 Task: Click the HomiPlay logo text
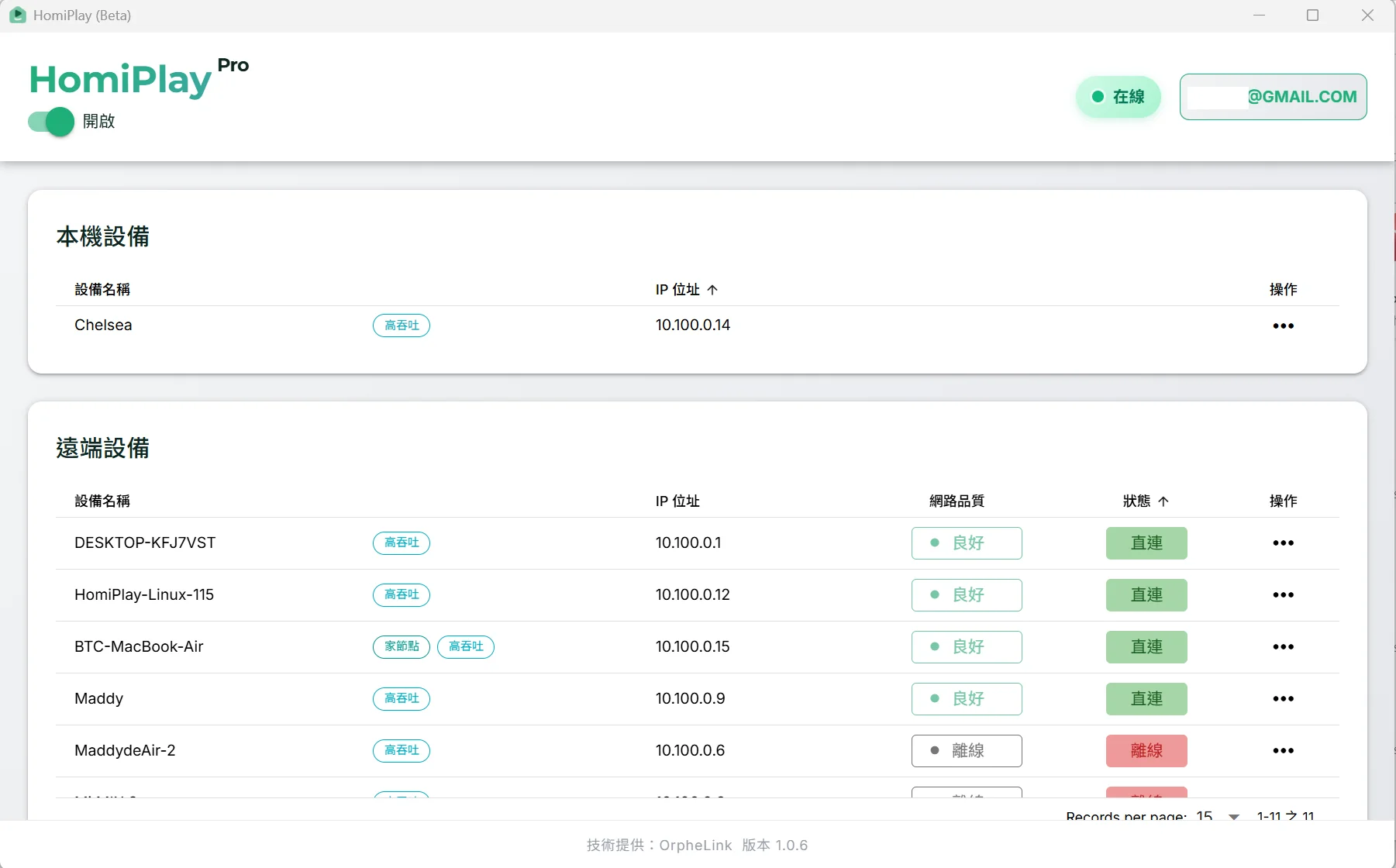(x=121, y=80)
